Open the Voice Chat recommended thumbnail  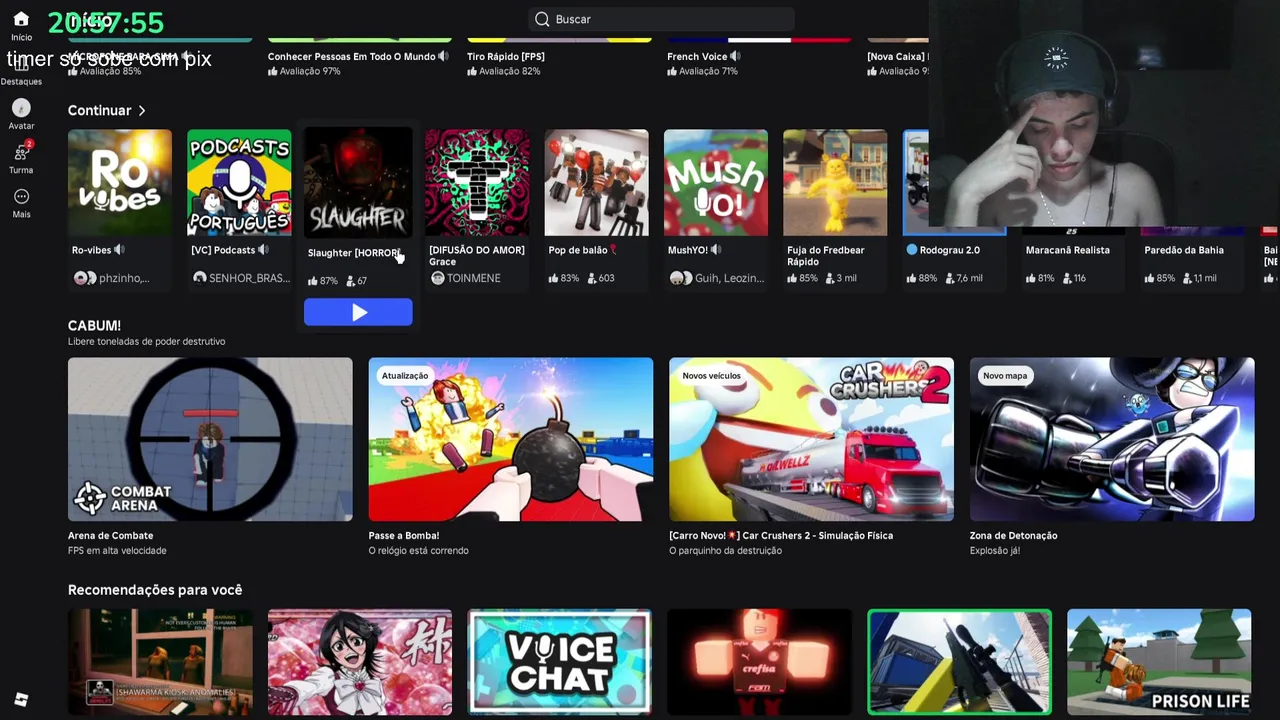tap(559, 662)
